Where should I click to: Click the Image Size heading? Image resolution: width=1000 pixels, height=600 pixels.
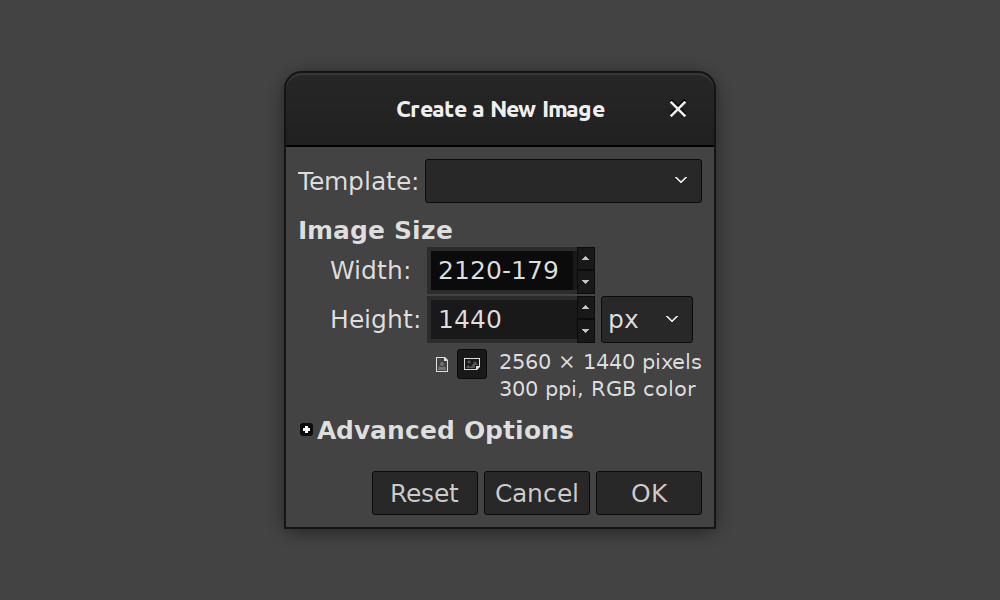click(375, 230)
